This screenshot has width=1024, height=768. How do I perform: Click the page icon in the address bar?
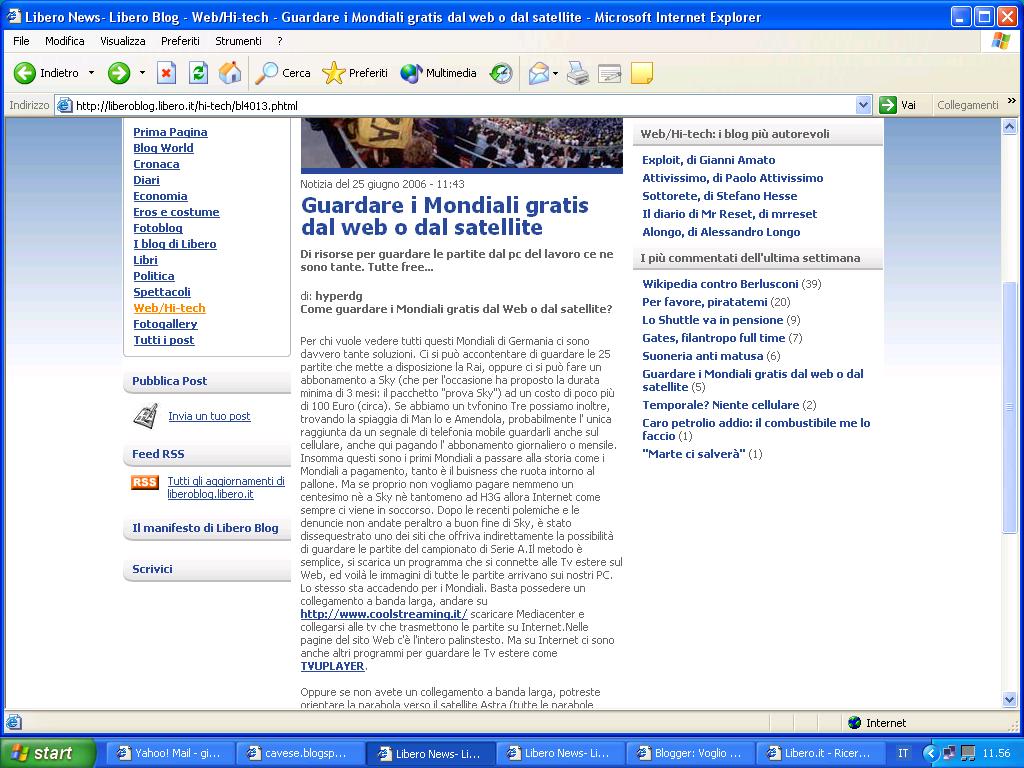pyautogui.click(x=64, y=105)
